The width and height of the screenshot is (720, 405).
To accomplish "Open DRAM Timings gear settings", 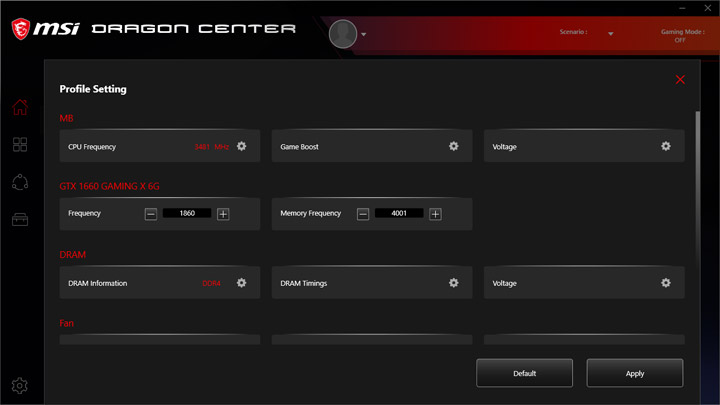I will tap(454, 283).
